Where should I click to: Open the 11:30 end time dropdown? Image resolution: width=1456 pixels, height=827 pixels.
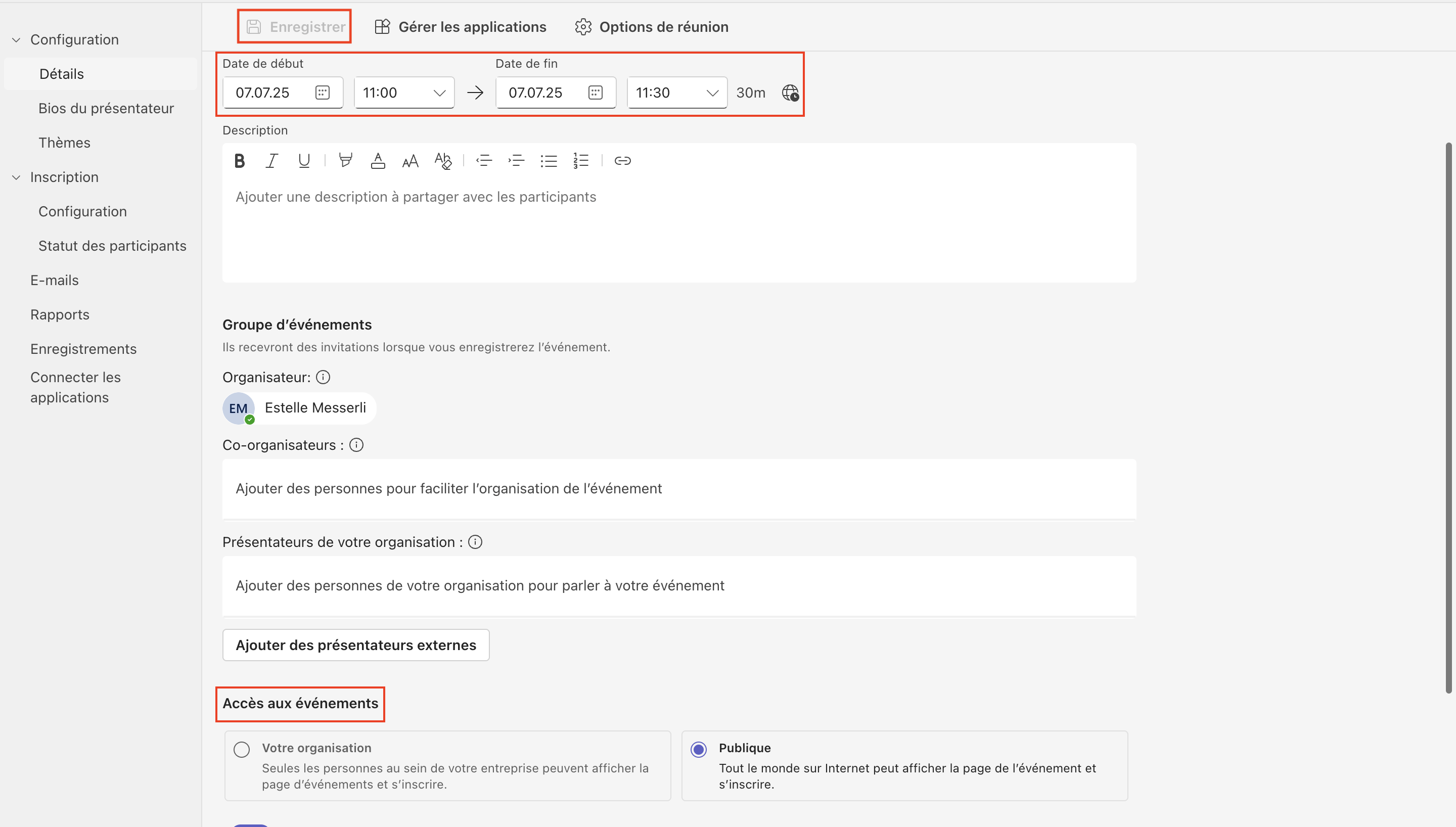pyautogui.click(x=677, y=93)
